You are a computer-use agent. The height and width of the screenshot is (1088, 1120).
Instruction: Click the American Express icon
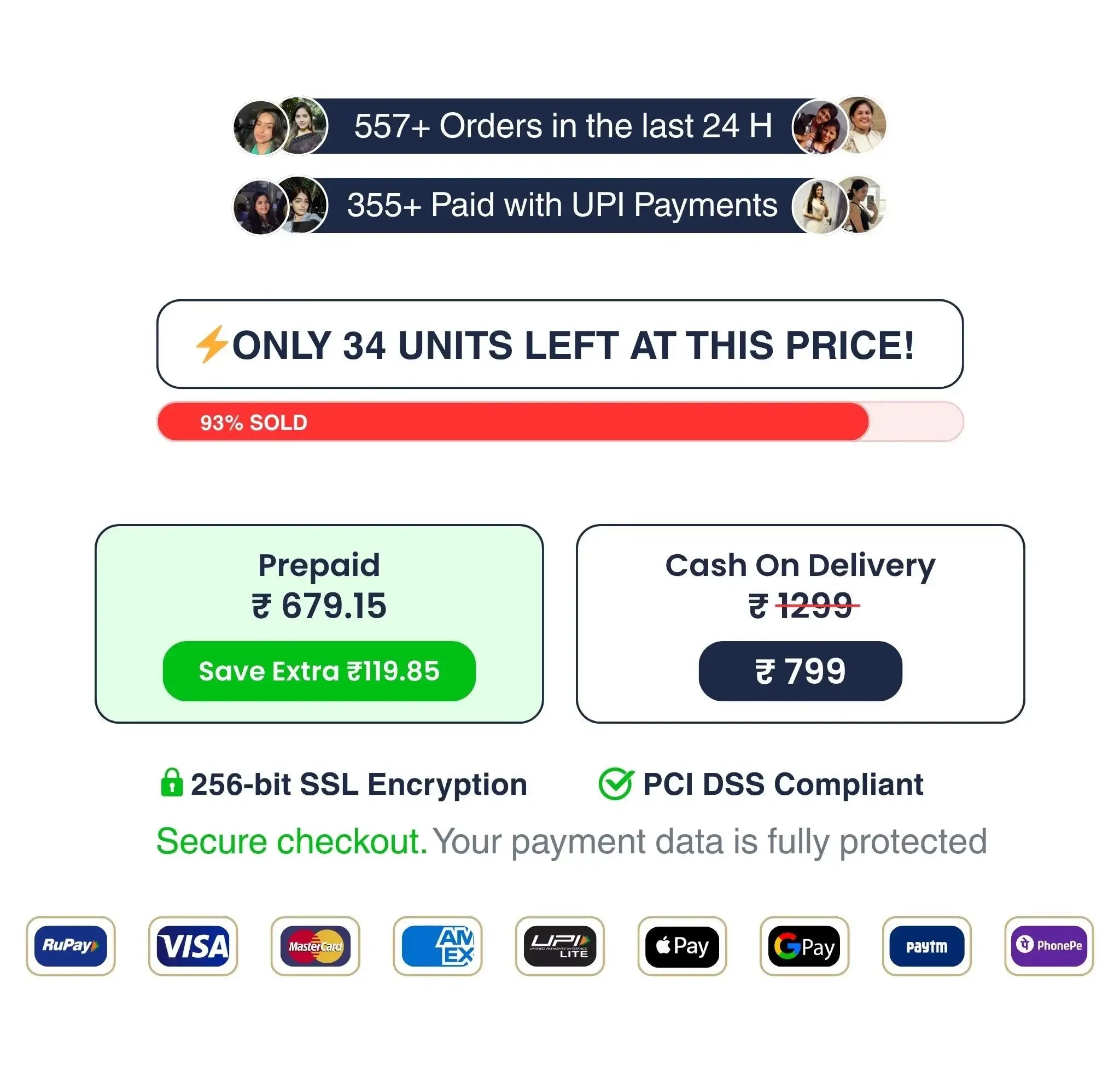437,946
